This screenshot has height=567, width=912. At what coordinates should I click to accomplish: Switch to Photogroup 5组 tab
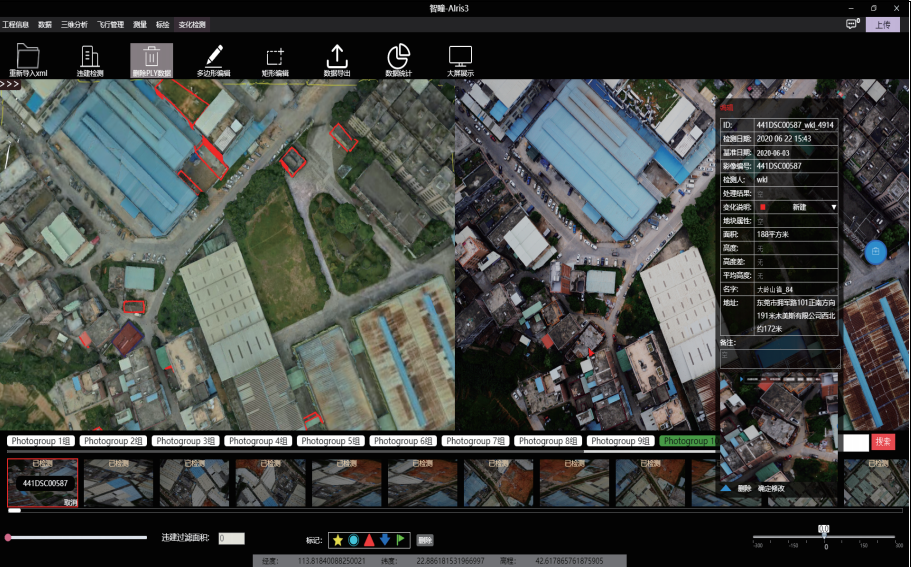[330, 441]
